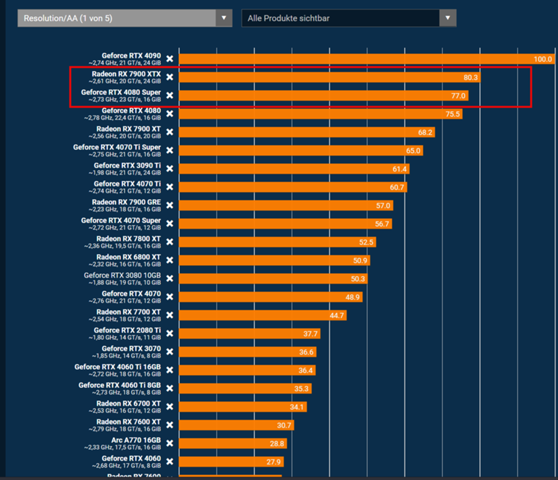Select the Radeon RX 7600 XT label
558x480 pixels.
[128, 422]
